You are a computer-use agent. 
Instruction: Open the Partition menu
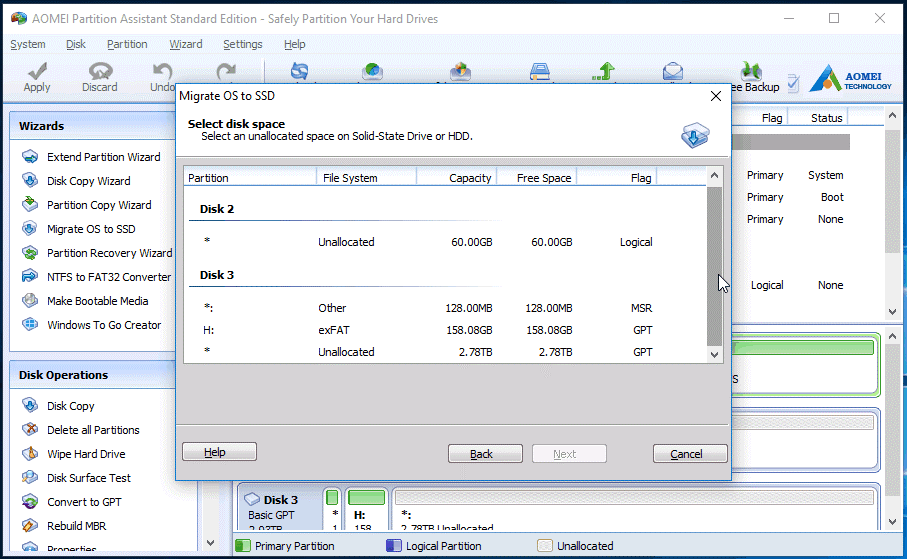pos(127,44)
